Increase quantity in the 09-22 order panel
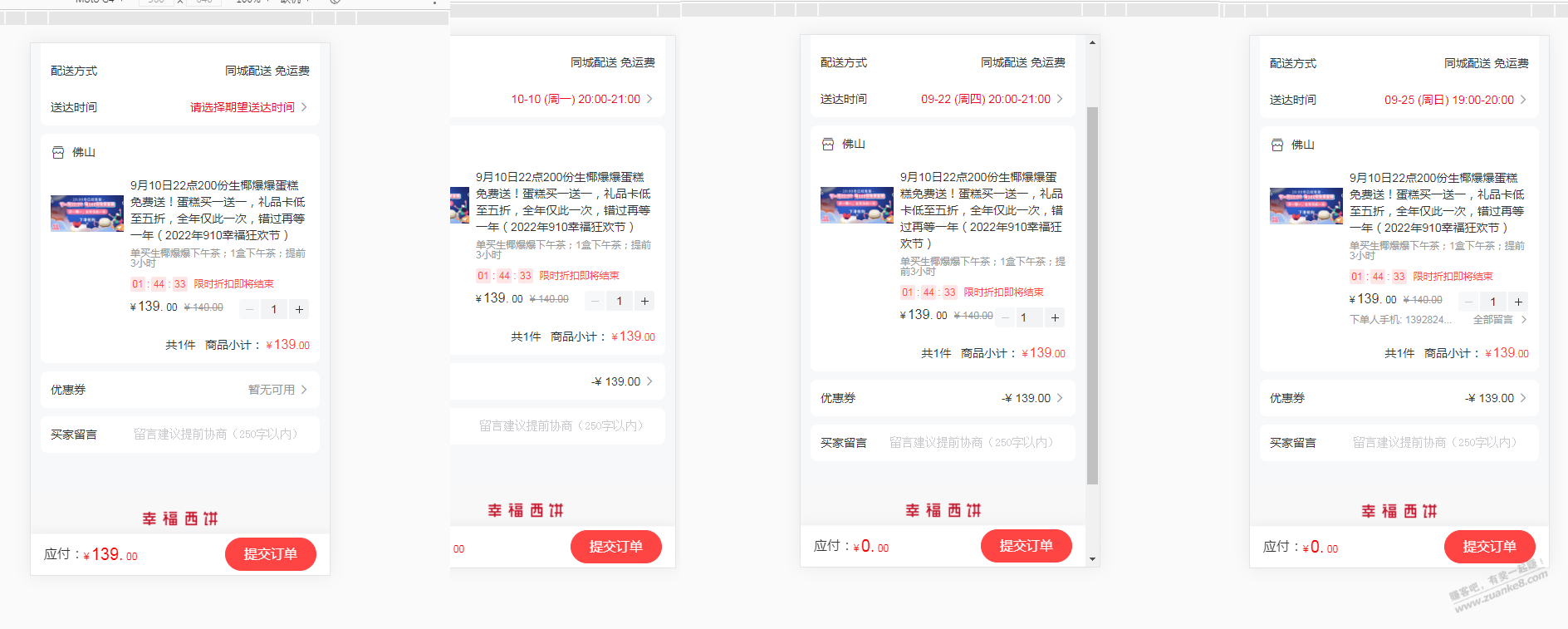Screen dimensions: 1568x629 (1056, 317)
